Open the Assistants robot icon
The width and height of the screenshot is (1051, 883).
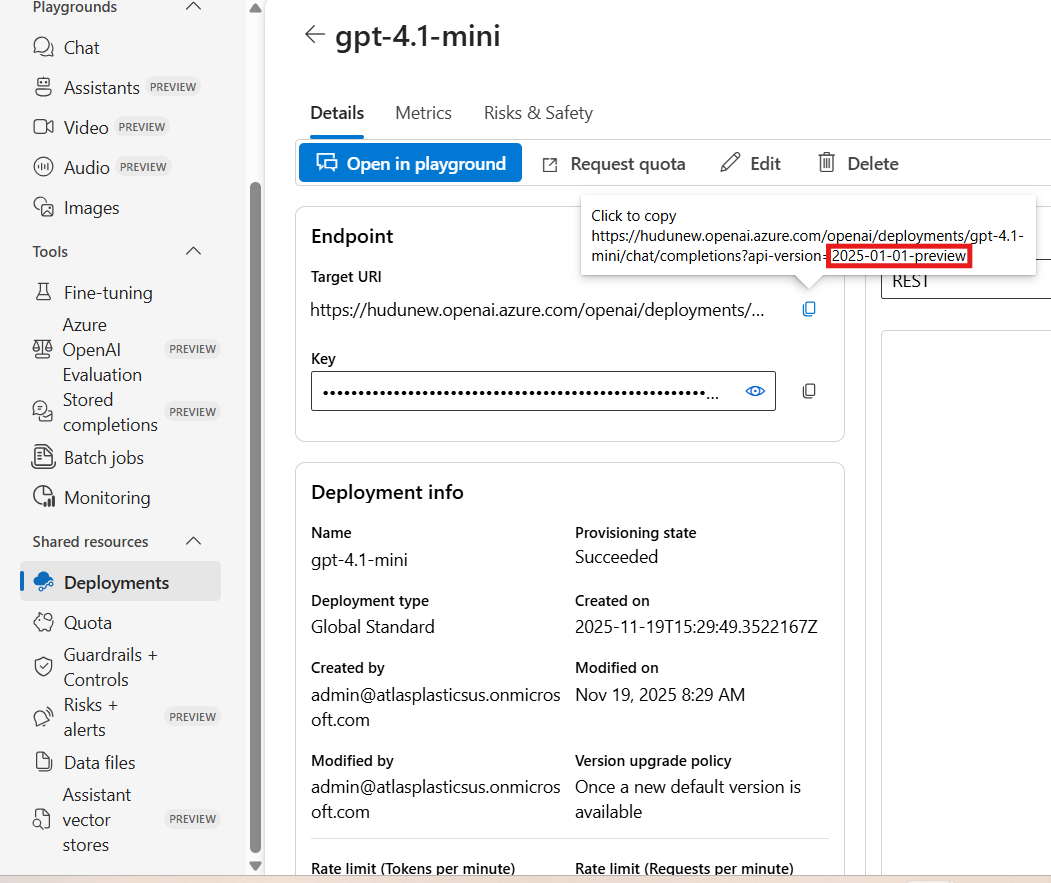[44, 87]
